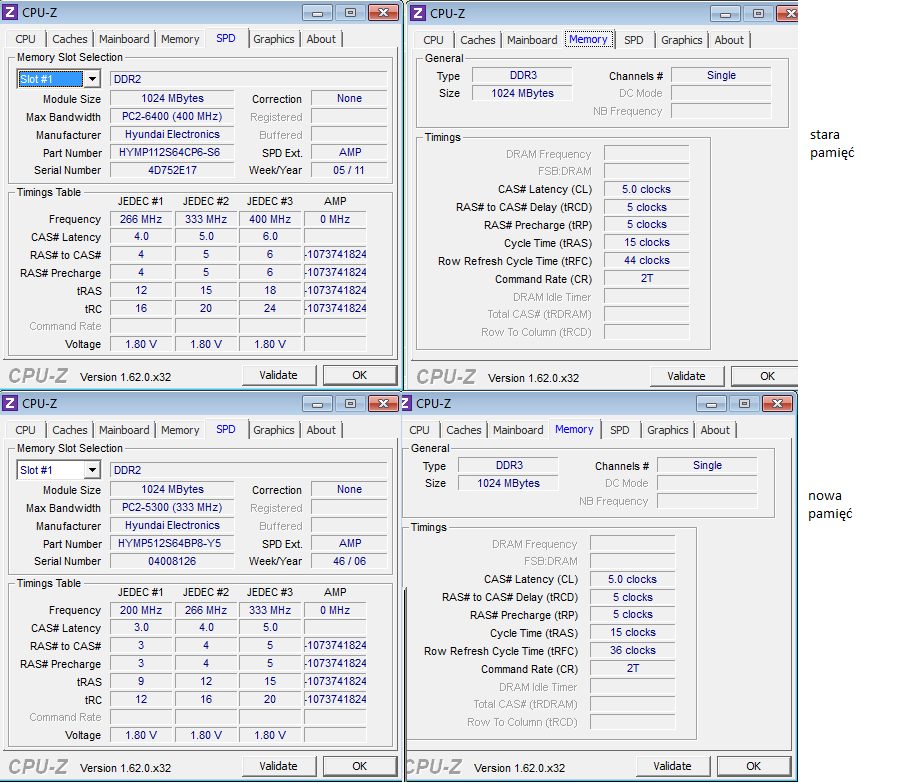Open Mainboard tab in top-right window
The image size is (912, 783).
click(532, 40)
